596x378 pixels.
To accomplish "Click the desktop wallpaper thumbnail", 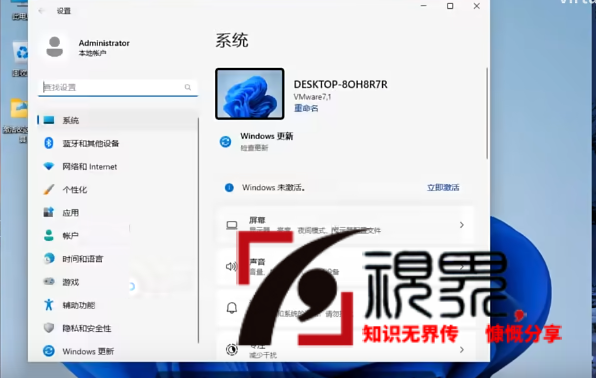I will pyautogui.click(x=250, y=94).
